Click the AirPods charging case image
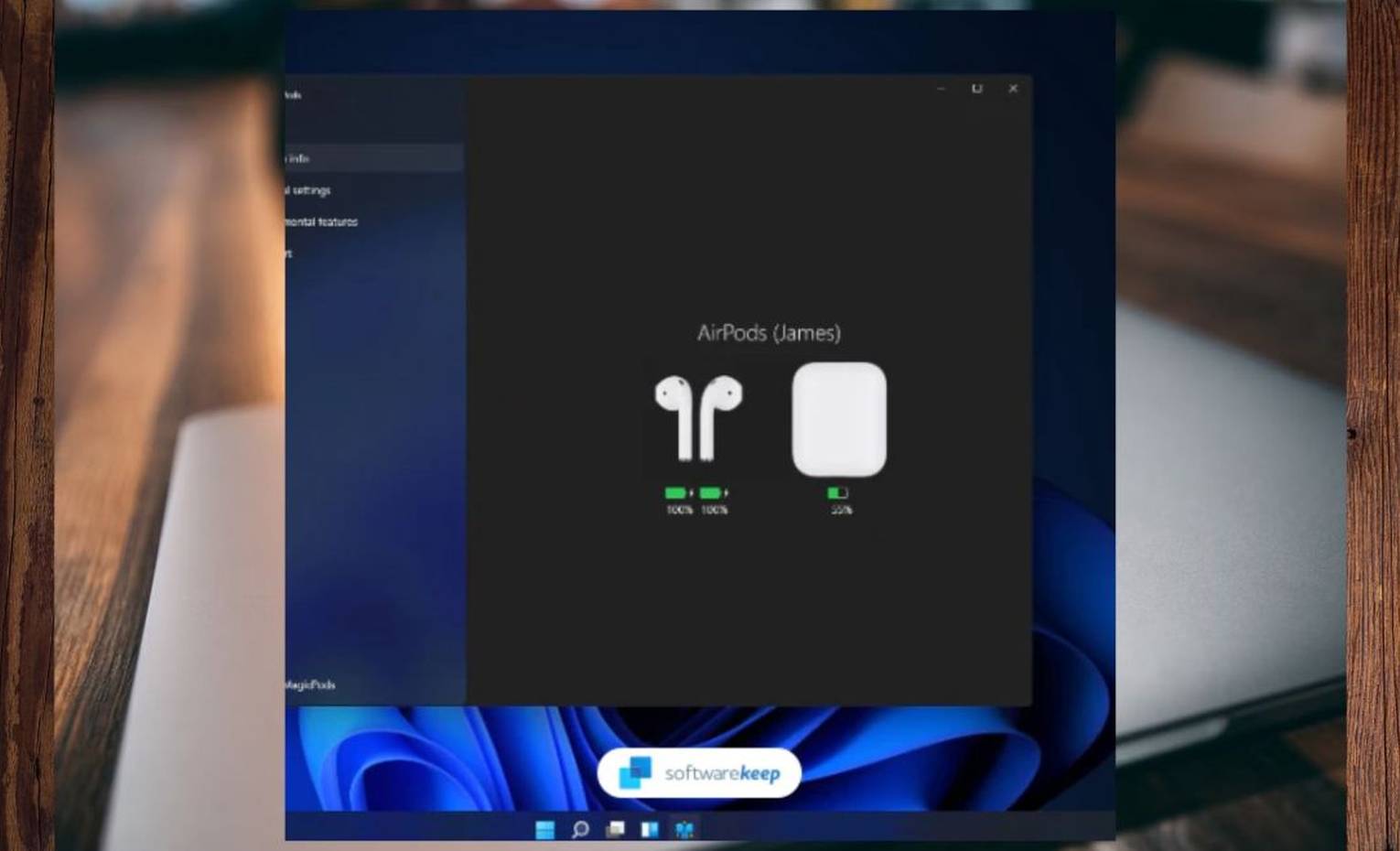Screen dimensions: 1400x851 [x=839, y=419]
